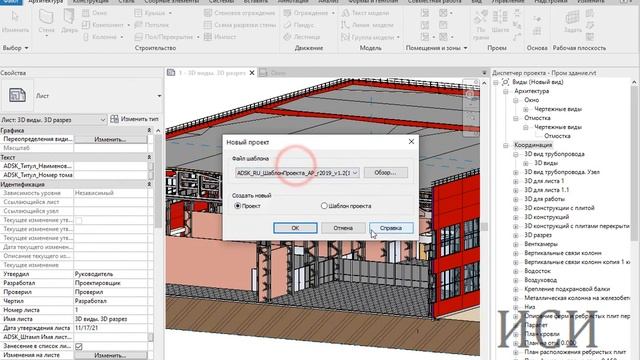Click the project browser vertical scrollbar

pos(634,163)
